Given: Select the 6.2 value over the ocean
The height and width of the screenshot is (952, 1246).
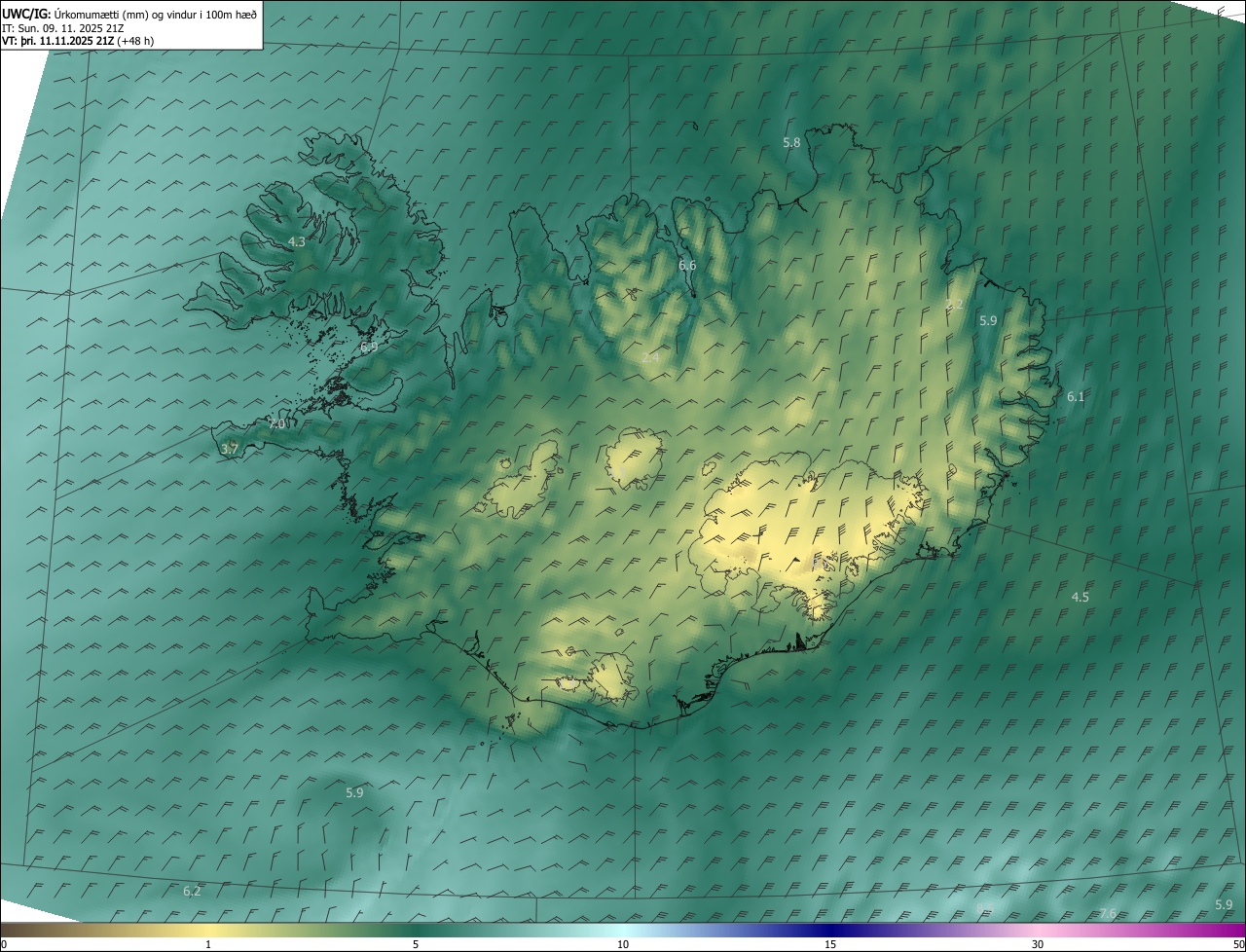Looking at the screenshot, I should tap(192, 891).
